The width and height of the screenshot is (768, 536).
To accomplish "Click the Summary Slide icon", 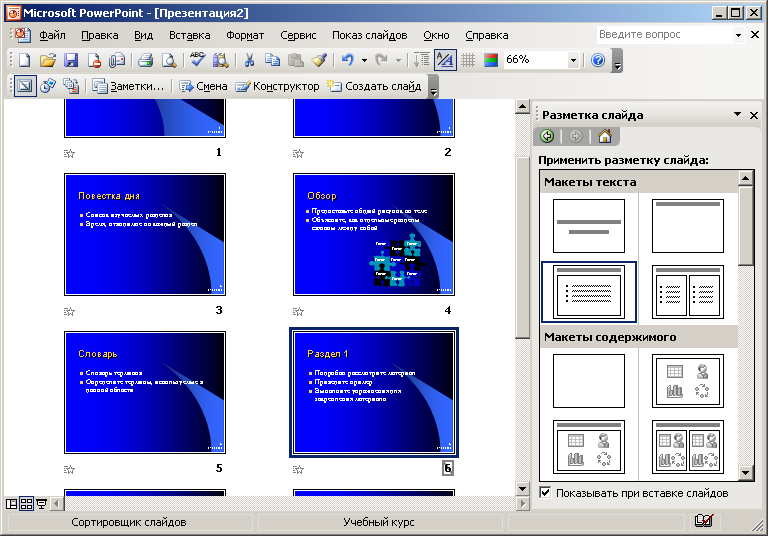I will (71, 86).
